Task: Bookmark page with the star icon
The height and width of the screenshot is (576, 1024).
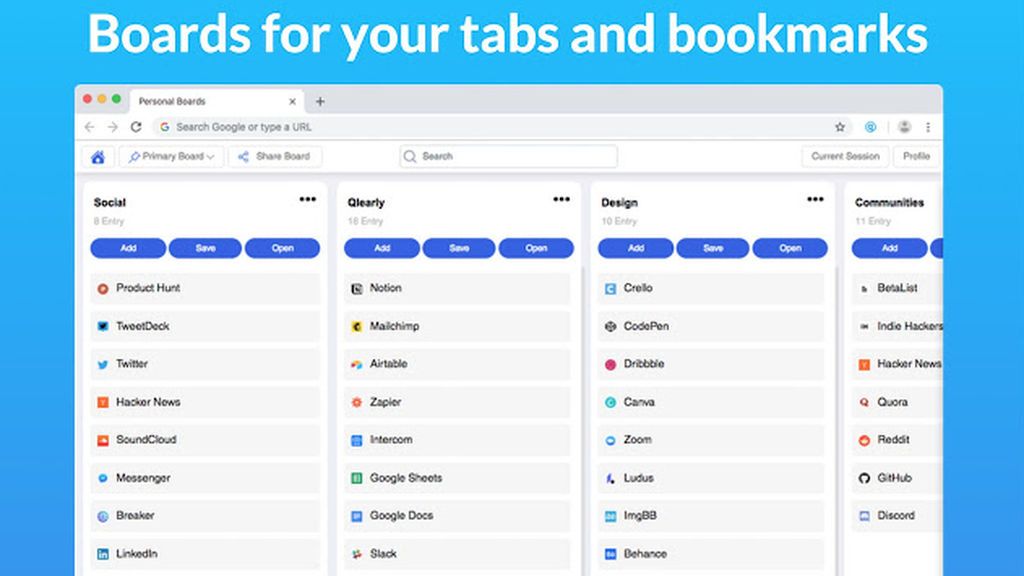Action: point(840,127)
